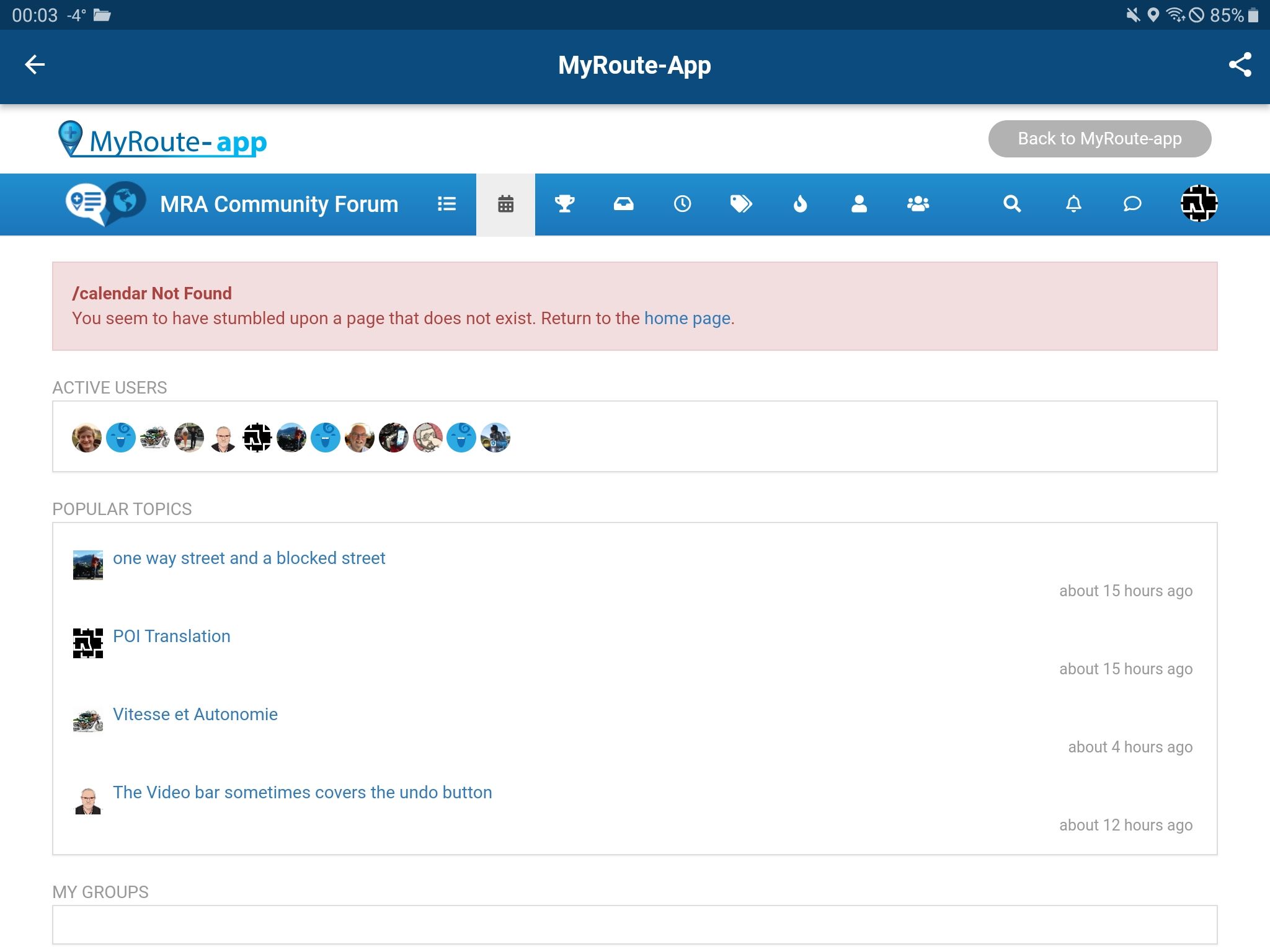Open the trophy ranking icon
This screenshot has height=952, width=1270.
(564, 203)
